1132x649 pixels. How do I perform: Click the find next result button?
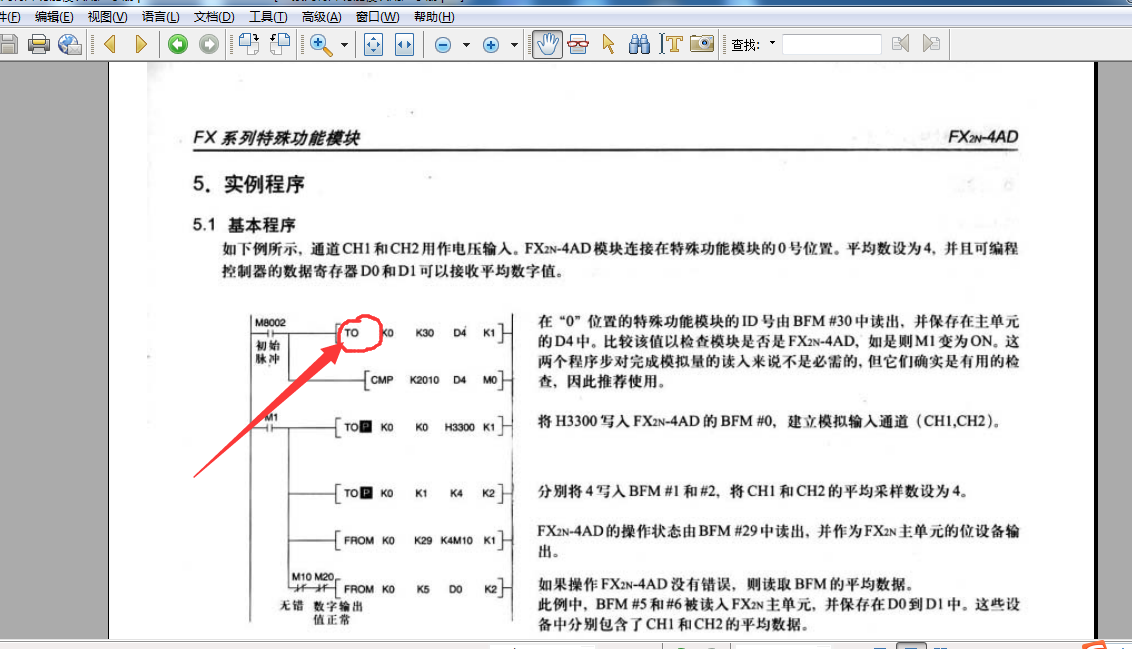pyautogui.click(x=931, y=44)
